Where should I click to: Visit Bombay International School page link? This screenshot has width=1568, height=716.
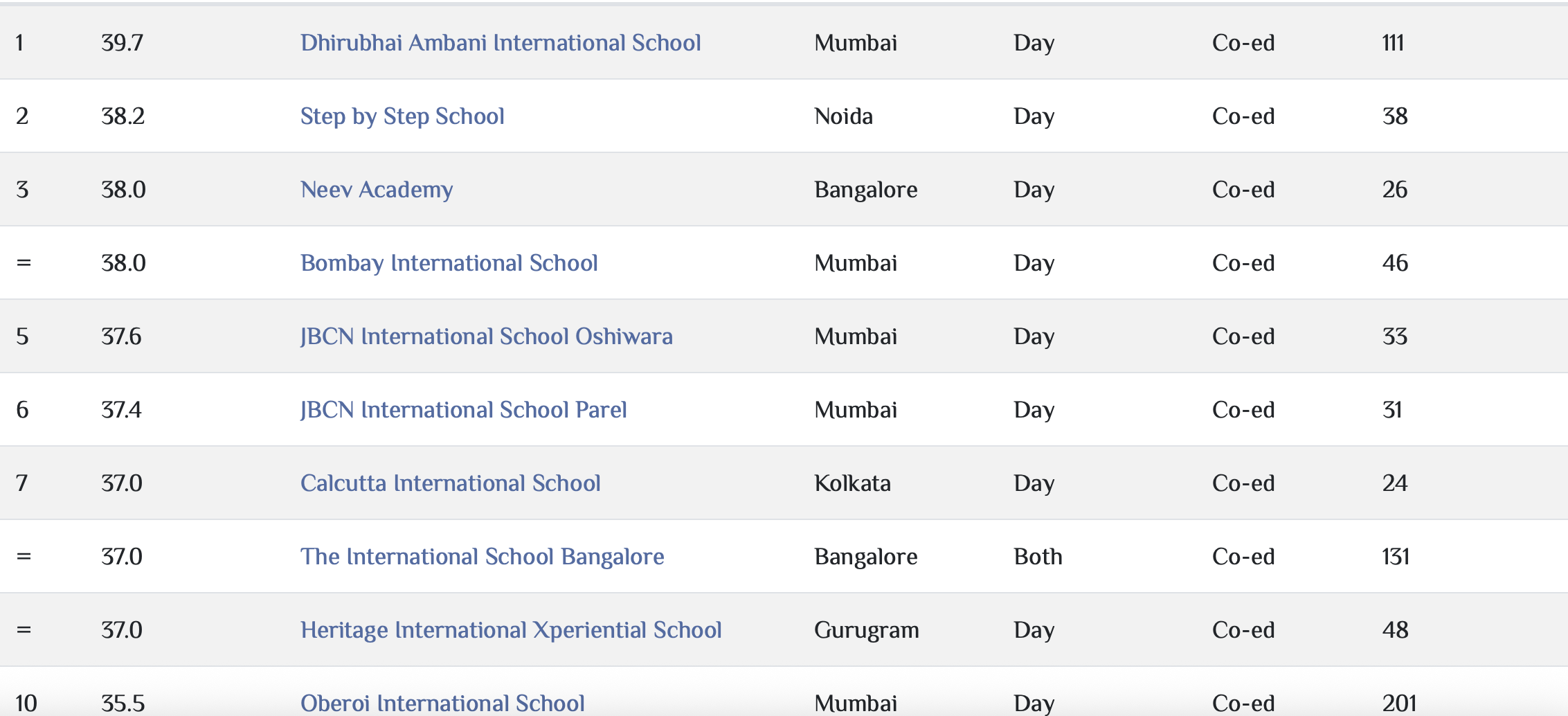pos(449,263)
